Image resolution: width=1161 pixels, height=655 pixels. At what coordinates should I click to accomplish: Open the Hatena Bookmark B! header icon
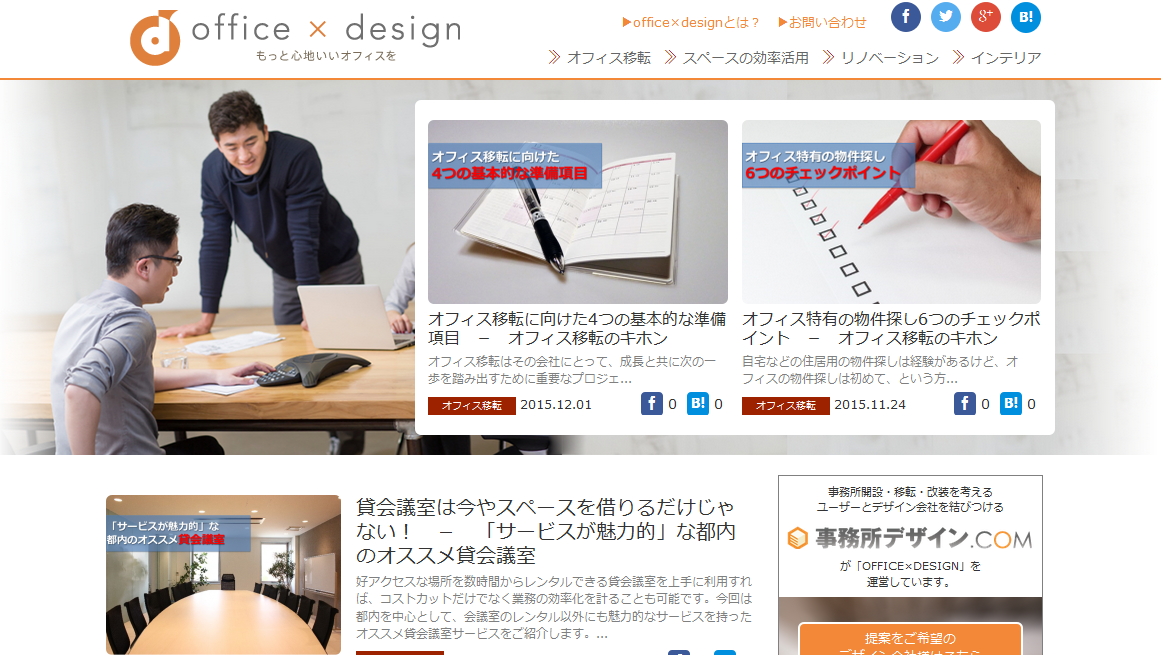click(x=1026, y=17)
